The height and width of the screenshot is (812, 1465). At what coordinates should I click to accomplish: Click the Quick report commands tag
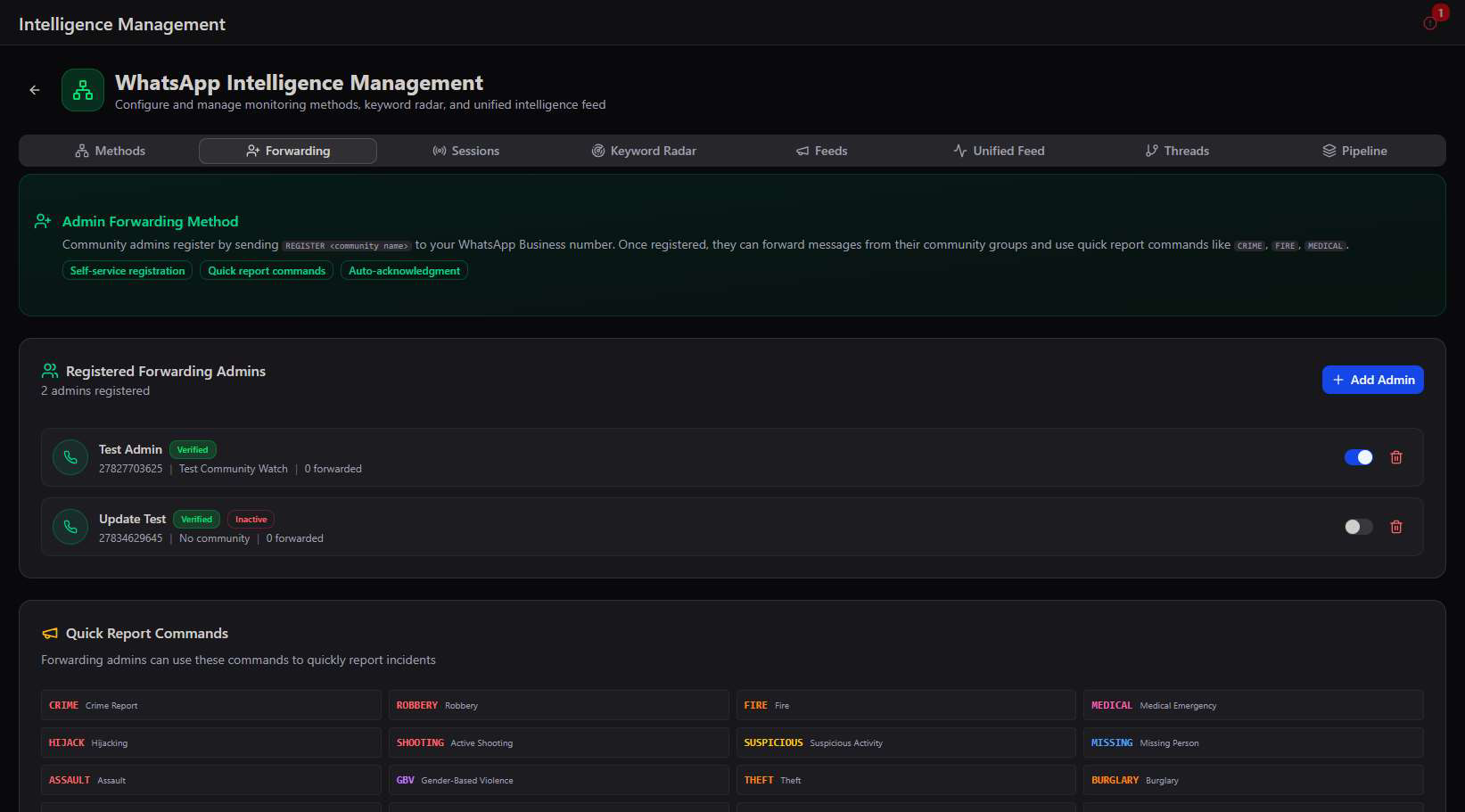[267, 270]
